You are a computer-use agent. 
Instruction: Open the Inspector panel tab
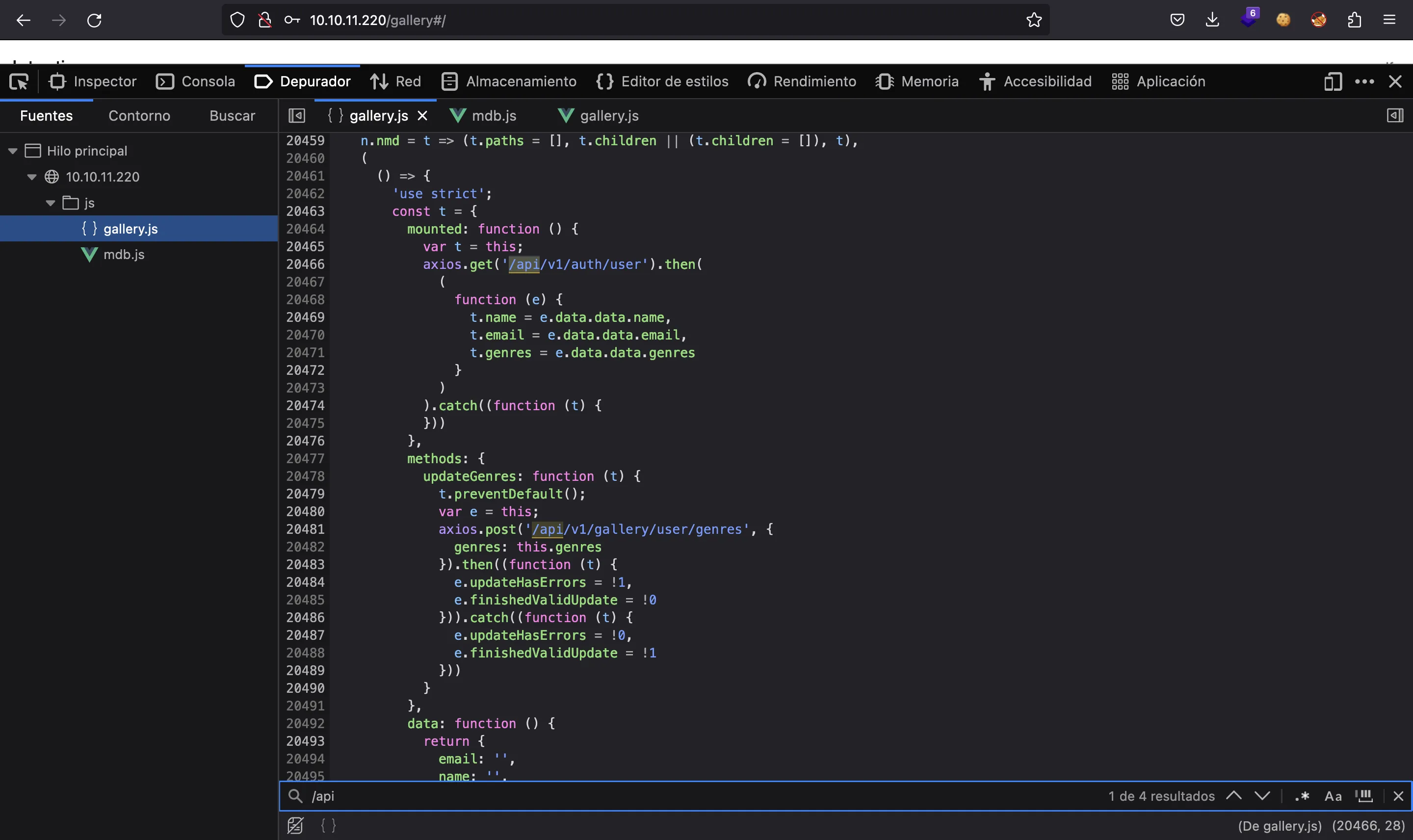click(92, 82)
